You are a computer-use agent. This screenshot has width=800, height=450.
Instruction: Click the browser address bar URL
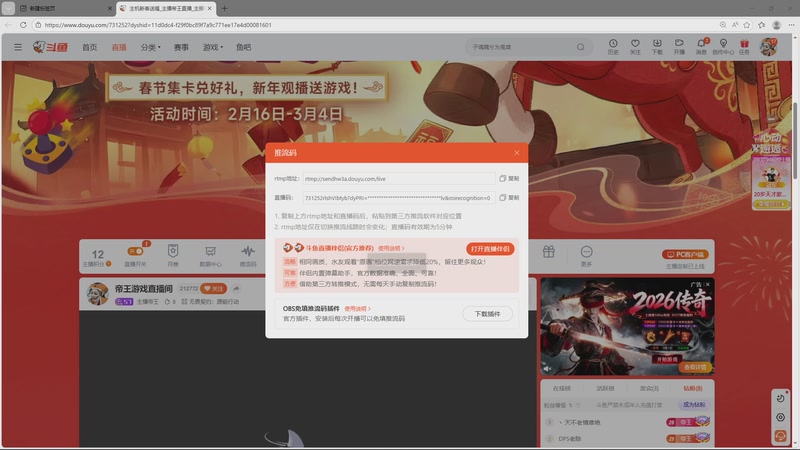click(x=158, y=24)
